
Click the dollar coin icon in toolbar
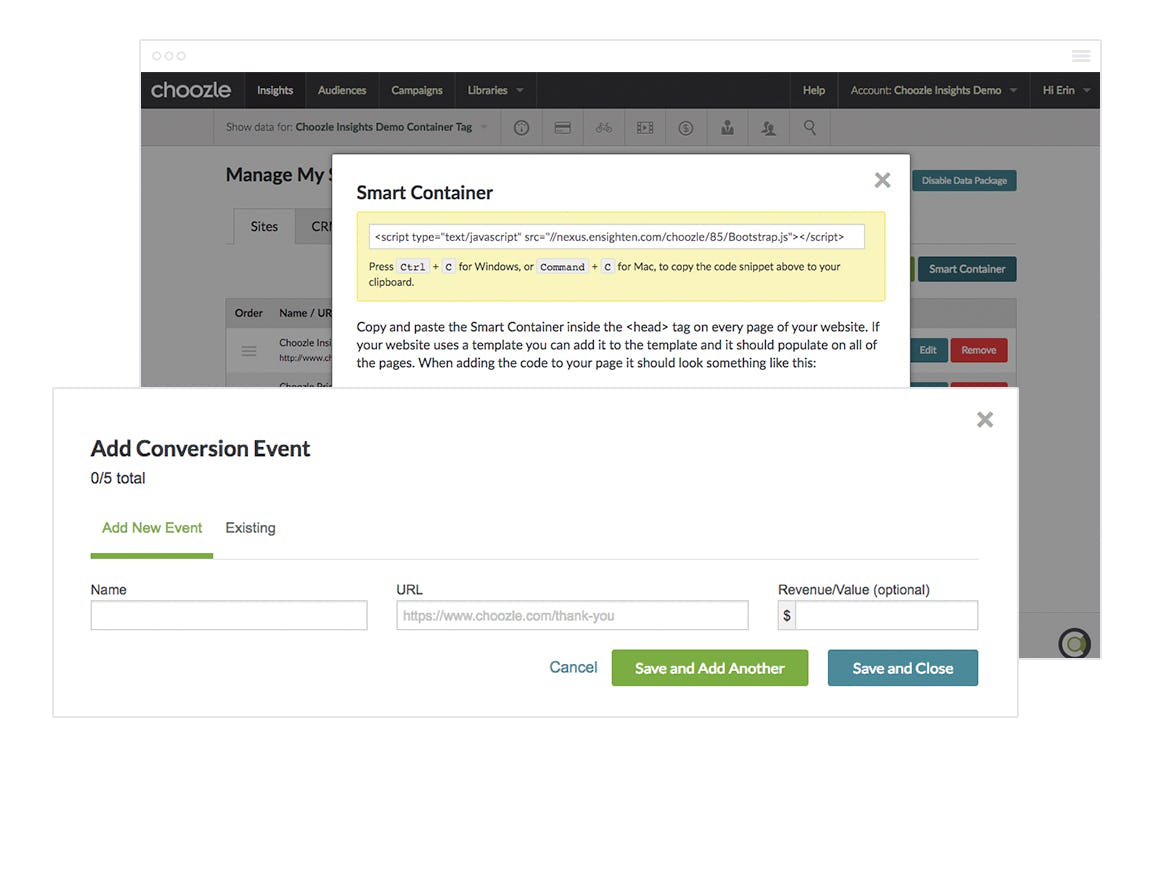685,128
